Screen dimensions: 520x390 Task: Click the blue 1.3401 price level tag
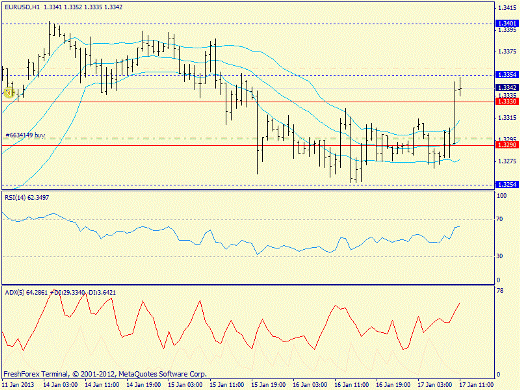tap(507, 23)
